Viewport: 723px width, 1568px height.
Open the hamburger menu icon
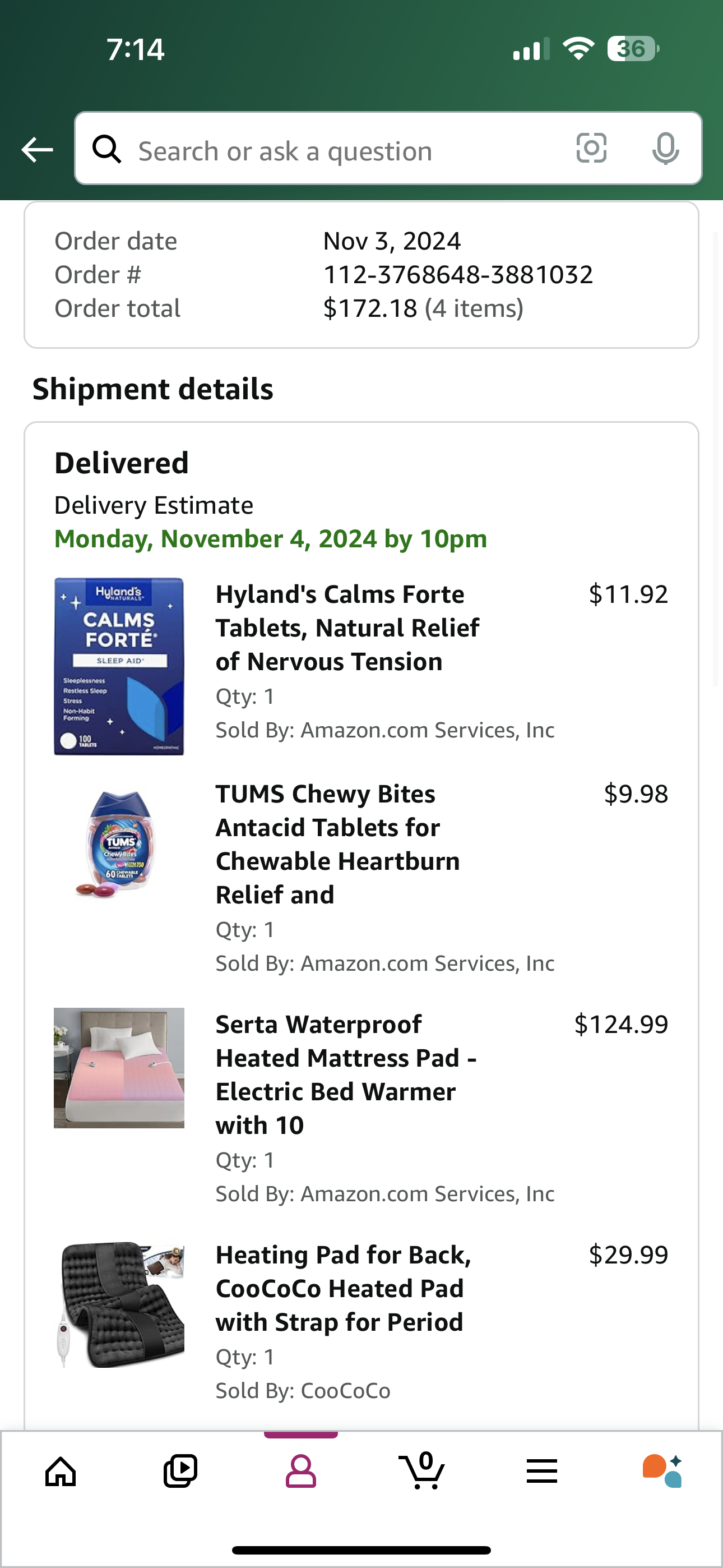(x=541, y=1471)
